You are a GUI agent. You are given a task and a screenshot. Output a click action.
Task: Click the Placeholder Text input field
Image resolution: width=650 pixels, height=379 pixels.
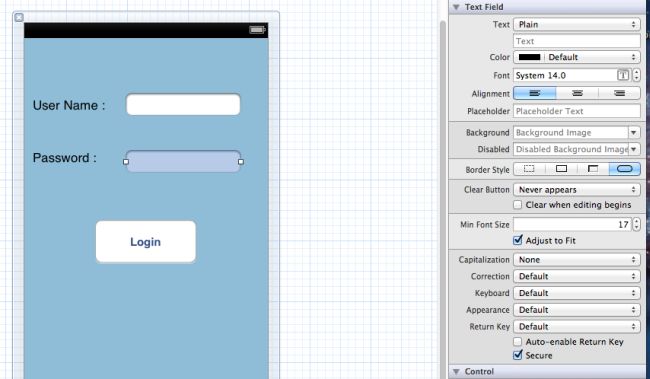tap(577, 111)
